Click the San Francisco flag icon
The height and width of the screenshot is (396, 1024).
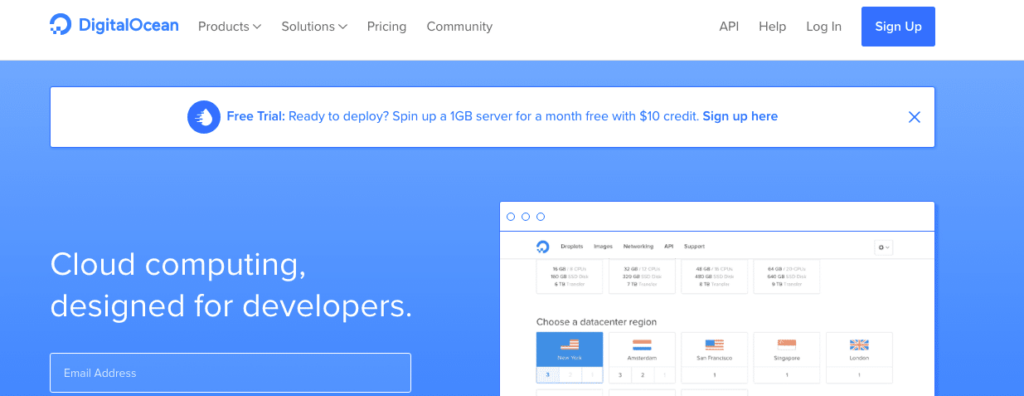click(714, 345)
